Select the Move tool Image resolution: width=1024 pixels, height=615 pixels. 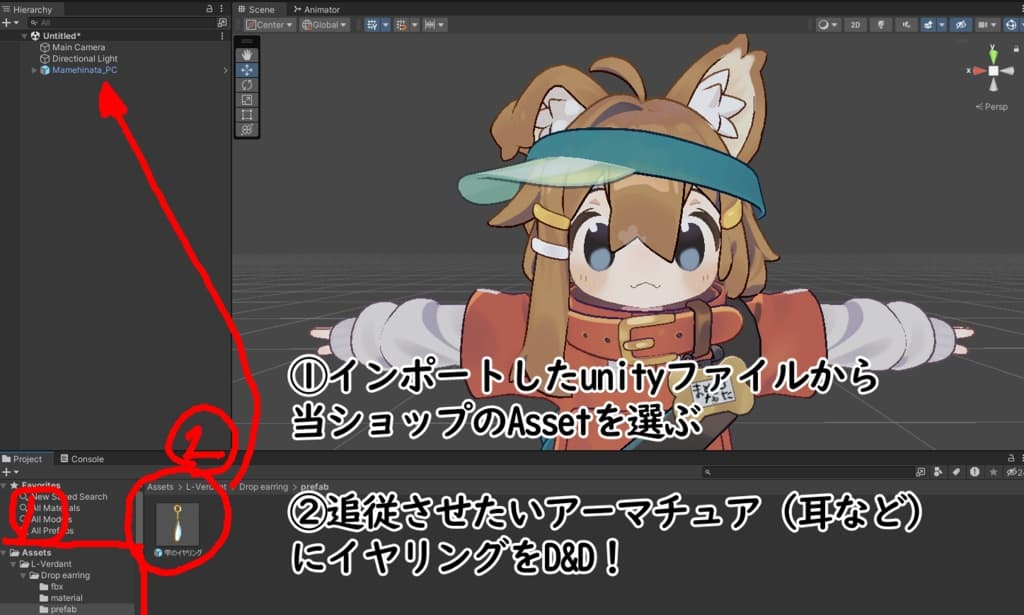click(247, 70)
